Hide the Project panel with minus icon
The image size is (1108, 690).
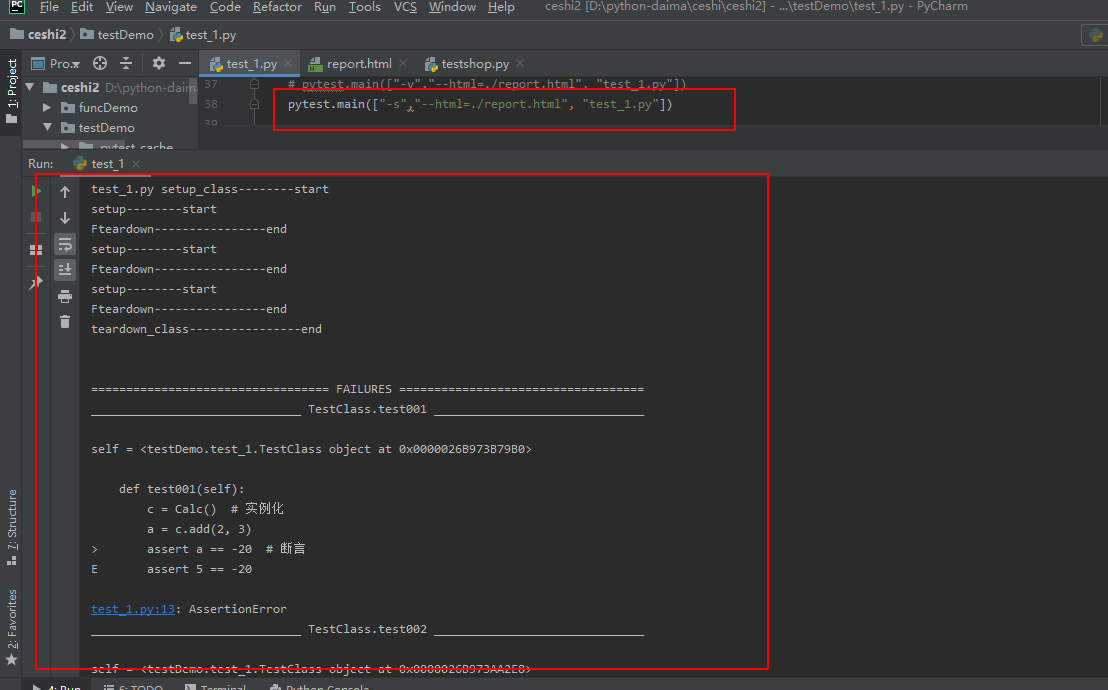point(184,63)
